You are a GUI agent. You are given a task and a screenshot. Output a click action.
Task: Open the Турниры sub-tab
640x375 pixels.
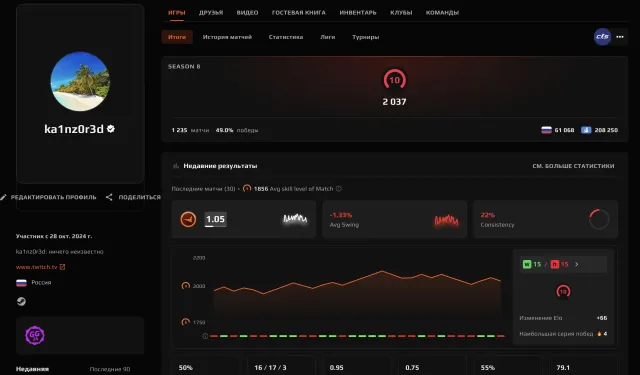click(365, 37)
